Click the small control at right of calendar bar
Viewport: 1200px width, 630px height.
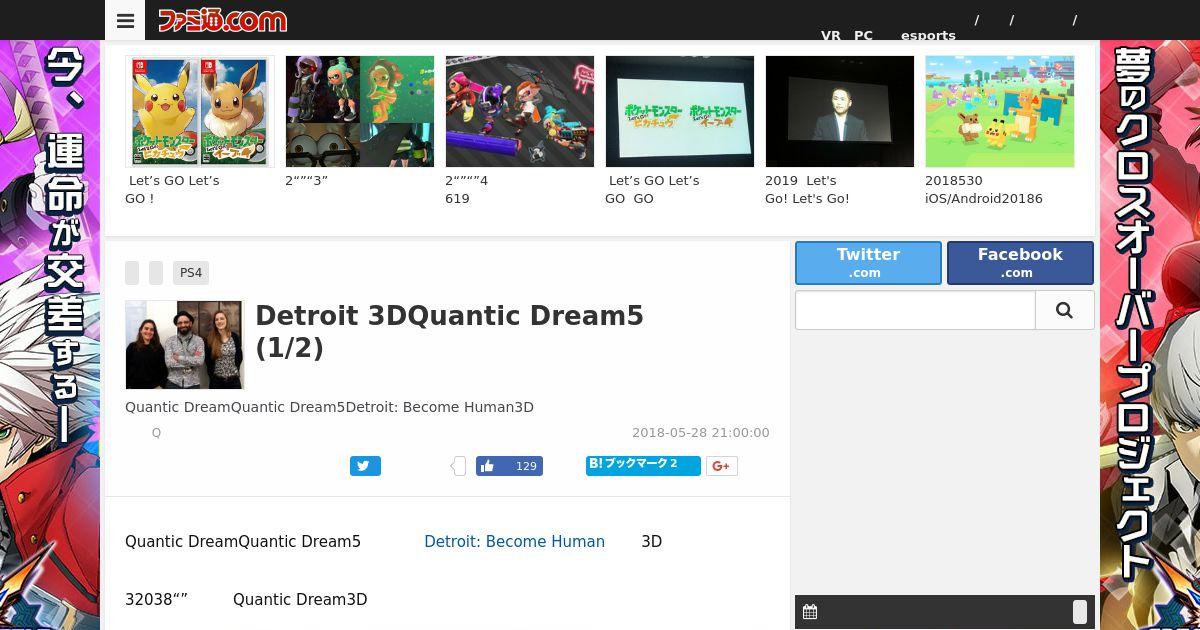[x=1080, y=612]
